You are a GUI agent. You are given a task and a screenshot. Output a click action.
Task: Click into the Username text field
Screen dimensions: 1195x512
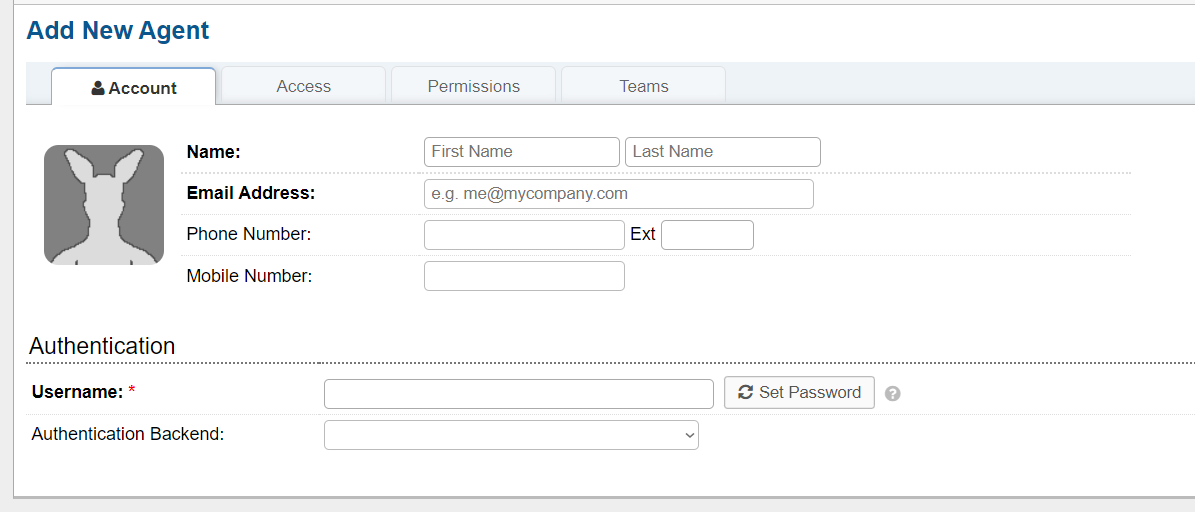pyautogui.click(x=518, y=393)
